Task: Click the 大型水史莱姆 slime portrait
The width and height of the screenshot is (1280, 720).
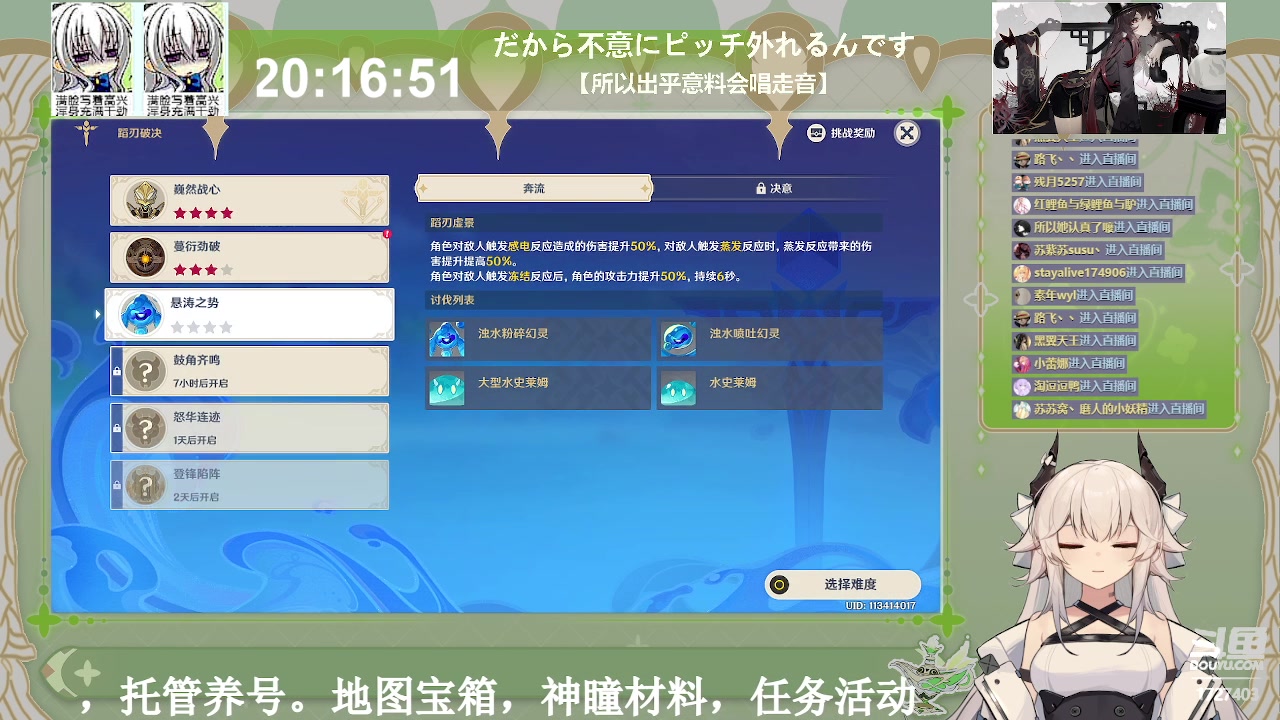Action: pos(446,388)
